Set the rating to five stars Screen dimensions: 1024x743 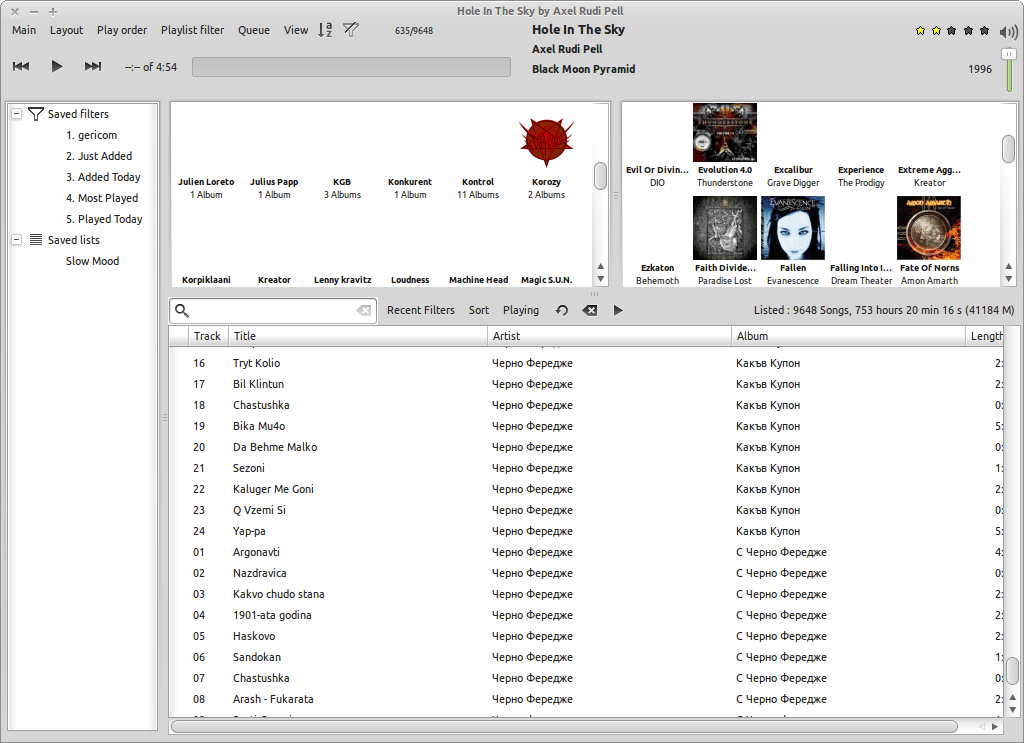point(985,31)
